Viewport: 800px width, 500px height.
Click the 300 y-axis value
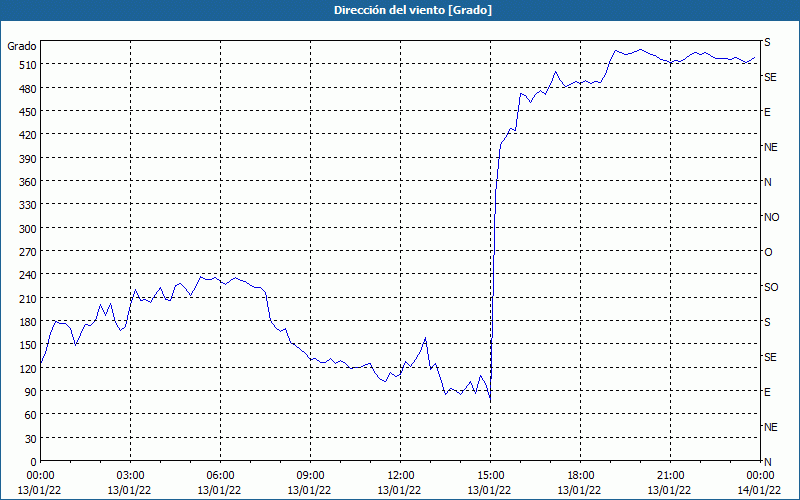click(x=28, y=229)
